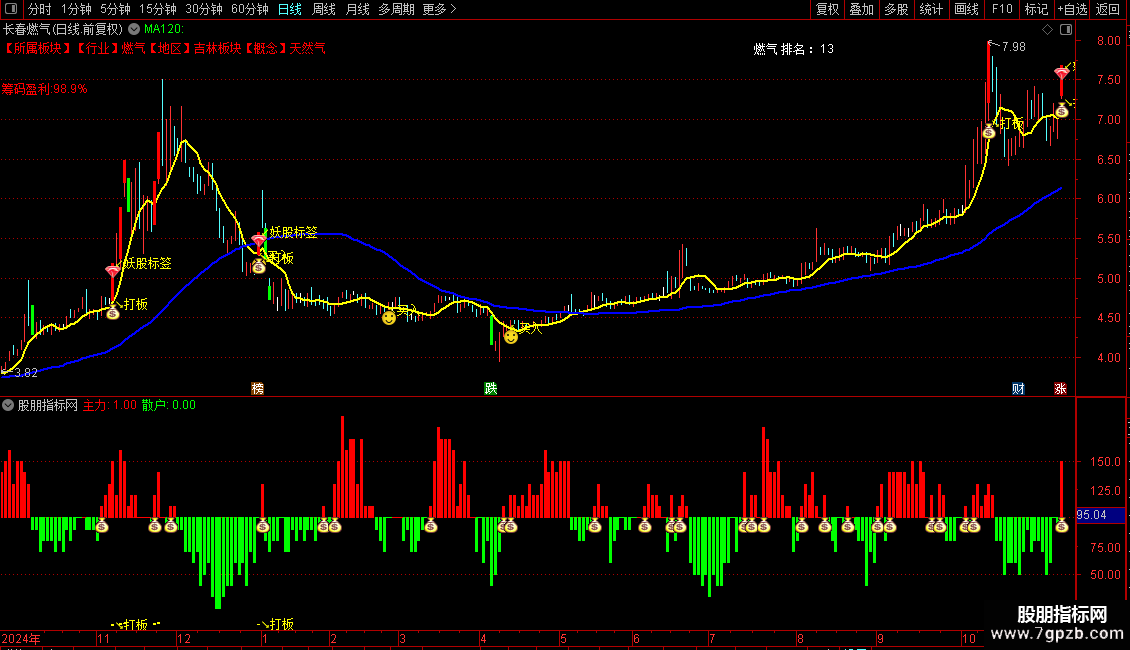Click the 3.82 low price annotation

point(26,373)
